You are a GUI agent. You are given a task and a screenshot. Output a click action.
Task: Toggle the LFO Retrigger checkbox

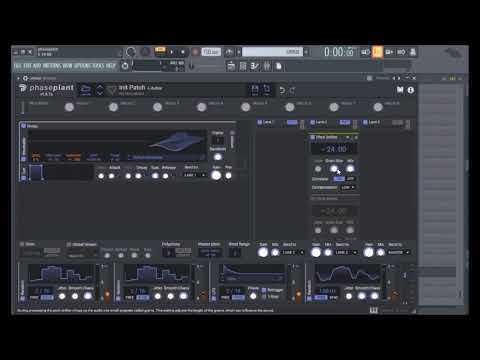[264, 290]
